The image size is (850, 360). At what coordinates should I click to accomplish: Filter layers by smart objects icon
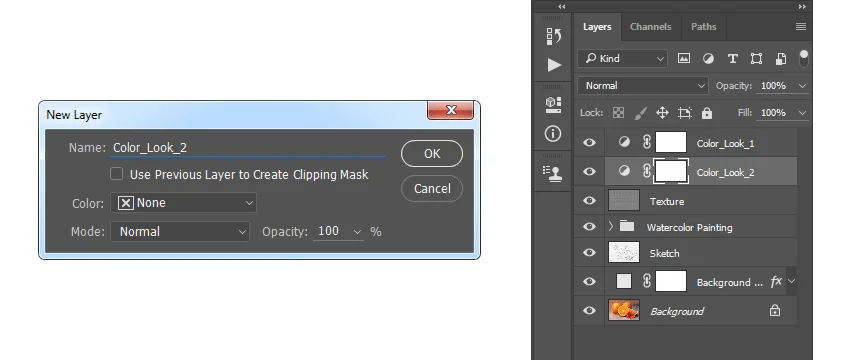(x=781, y=59)
